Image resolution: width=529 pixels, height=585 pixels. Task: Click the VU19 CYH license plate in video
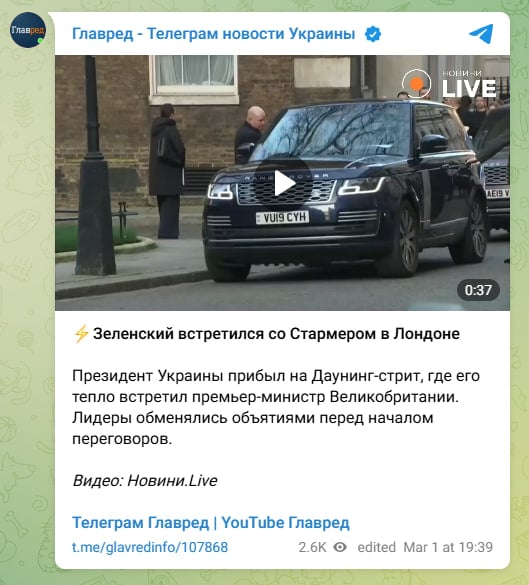pyautogui.click(x=282, y=217)
